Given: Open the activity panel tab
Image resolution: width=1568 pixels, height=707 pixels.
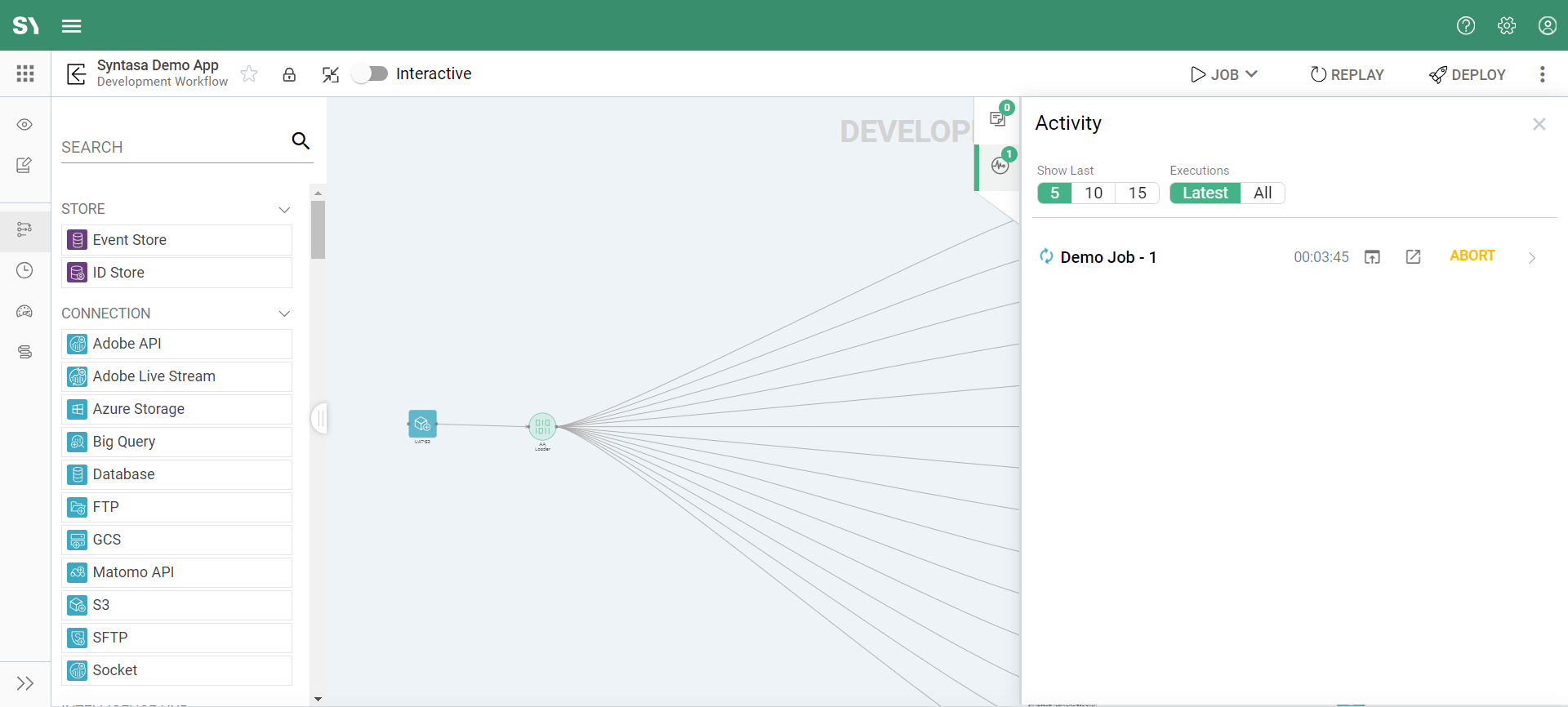Looking at the screenshot, I should click(1000, 166).
